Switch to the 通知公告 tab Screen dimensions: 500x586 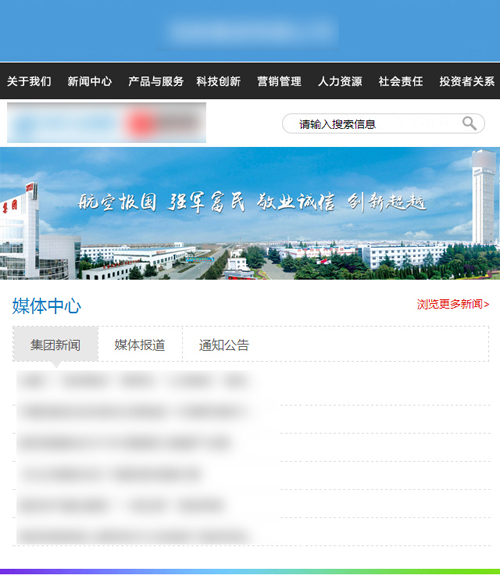coord(224,344)
